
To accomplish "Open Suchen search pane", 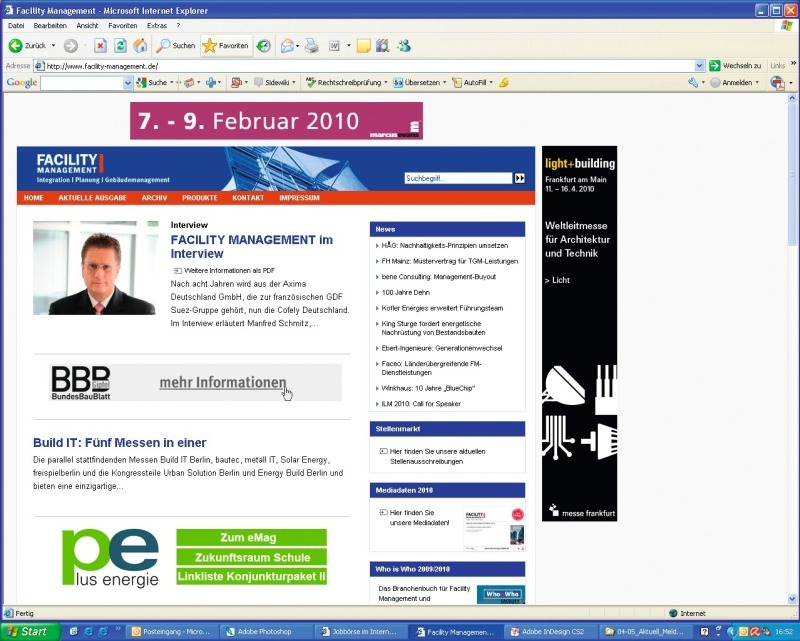I will 176,46.
